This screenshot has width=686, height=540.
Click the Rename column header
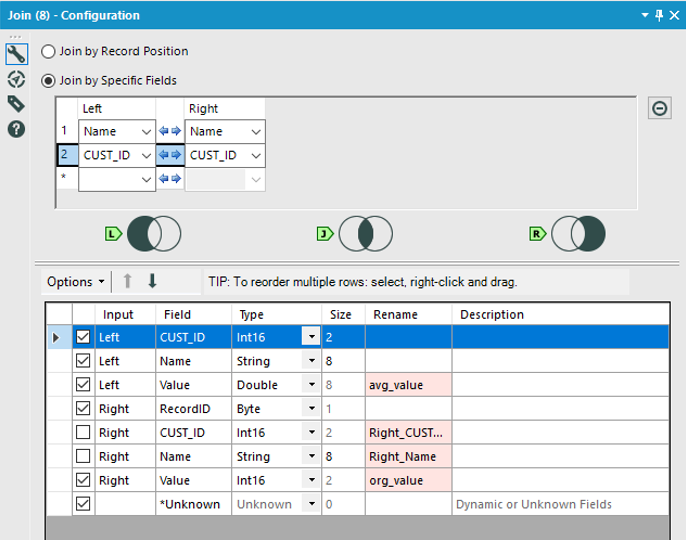point(395,315)
